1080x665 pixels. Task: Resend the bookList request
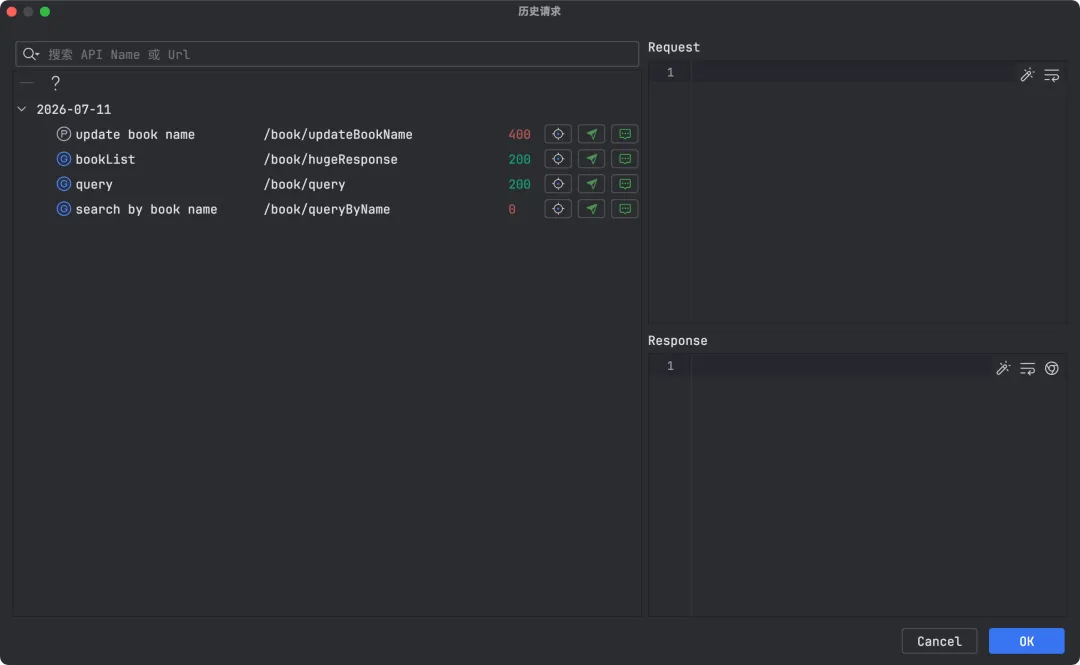click(x=591, y=158)
